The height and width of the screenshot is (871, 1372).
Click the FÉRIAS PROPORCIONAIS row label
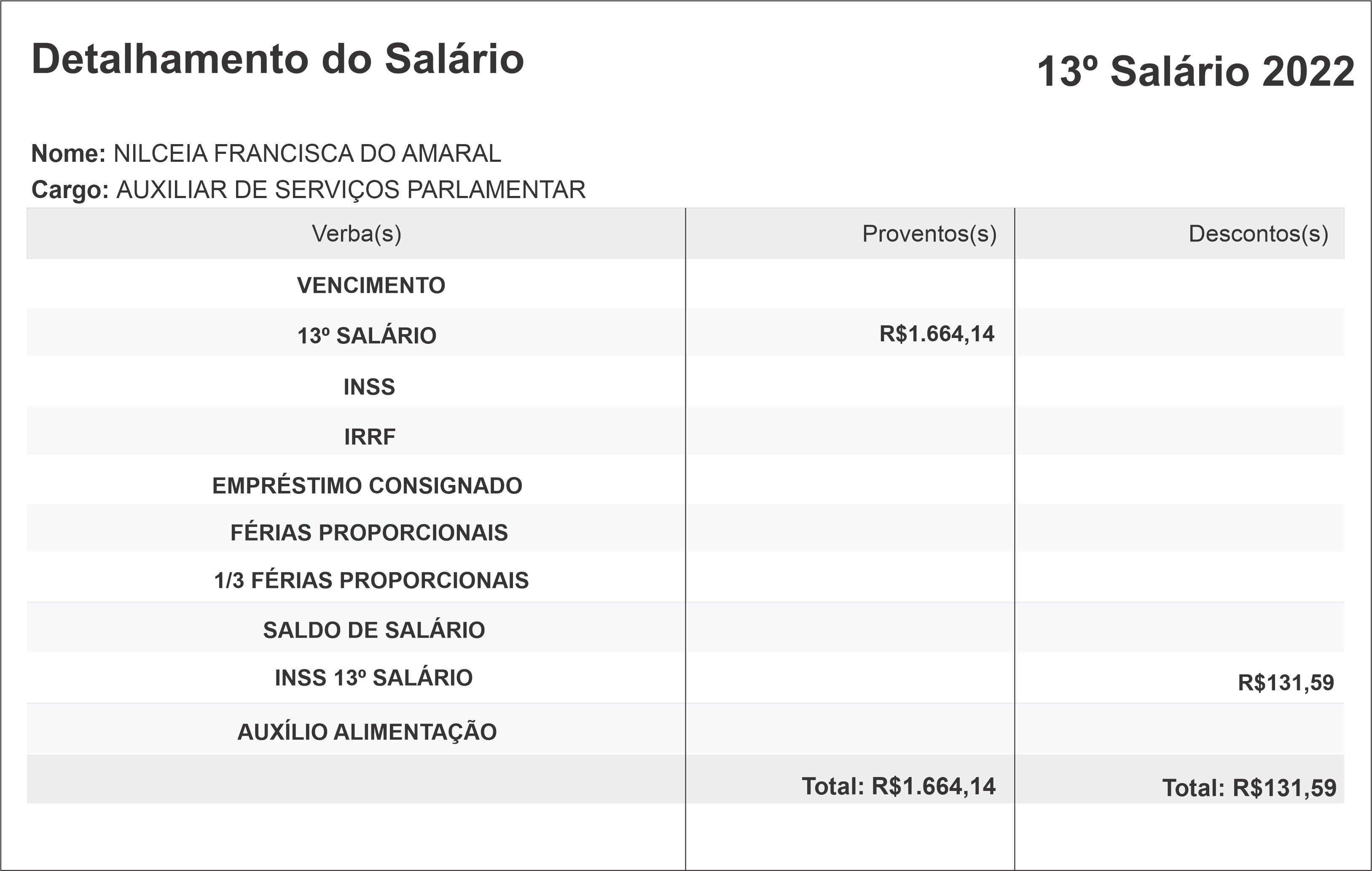[x=369, y=533]
